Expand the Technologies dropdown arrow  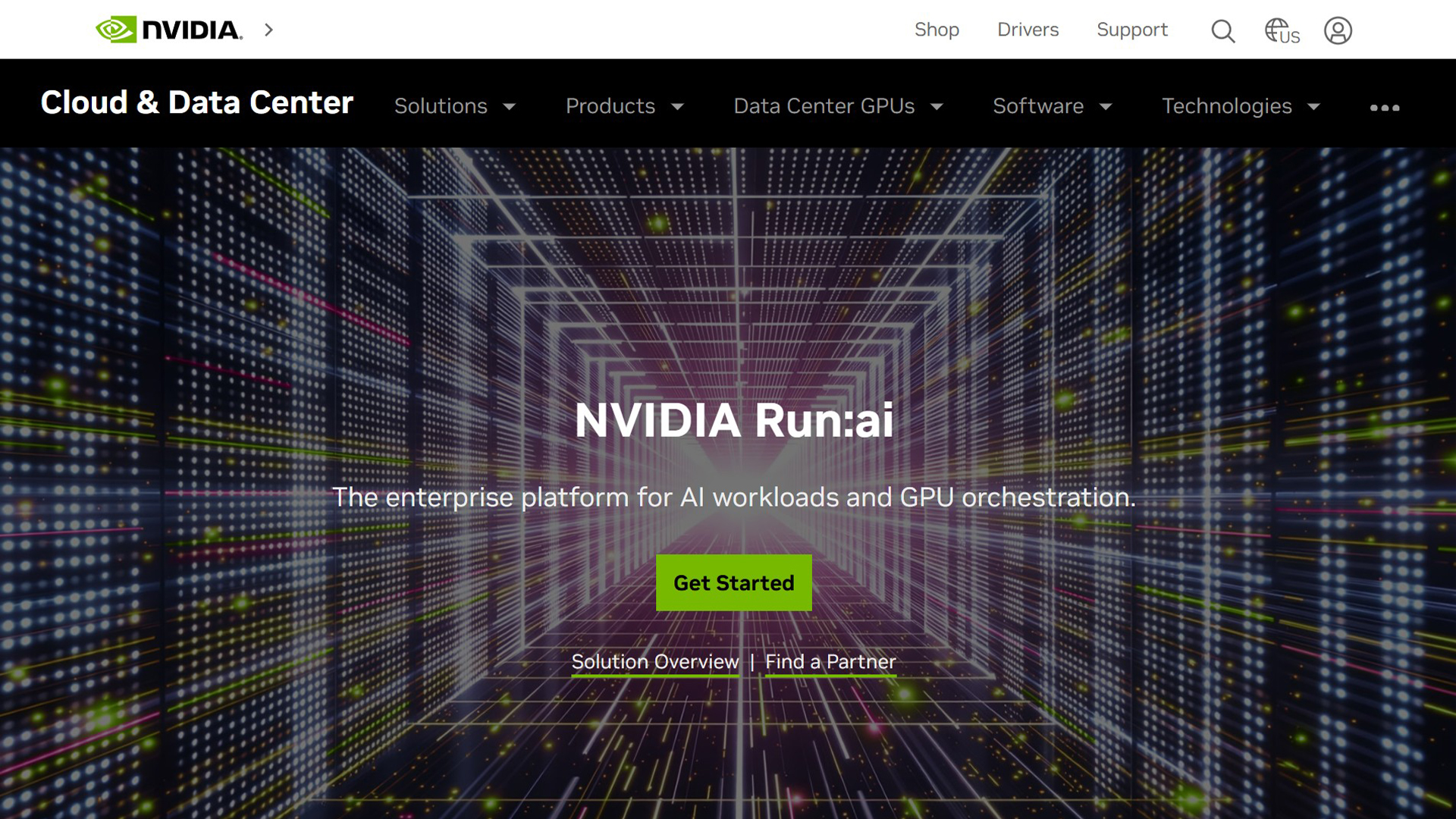tap(1314, 107)
